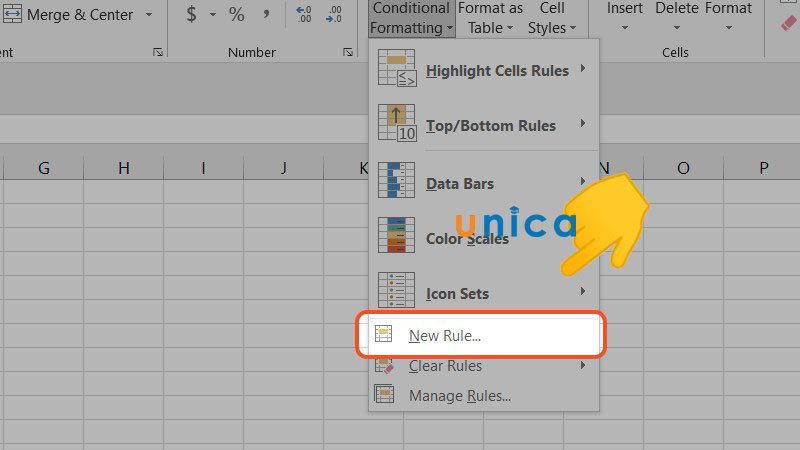This screenshot has width=800, height=450.
Task: Expand Highlight Cells Rules arrow
Action: 583,68
